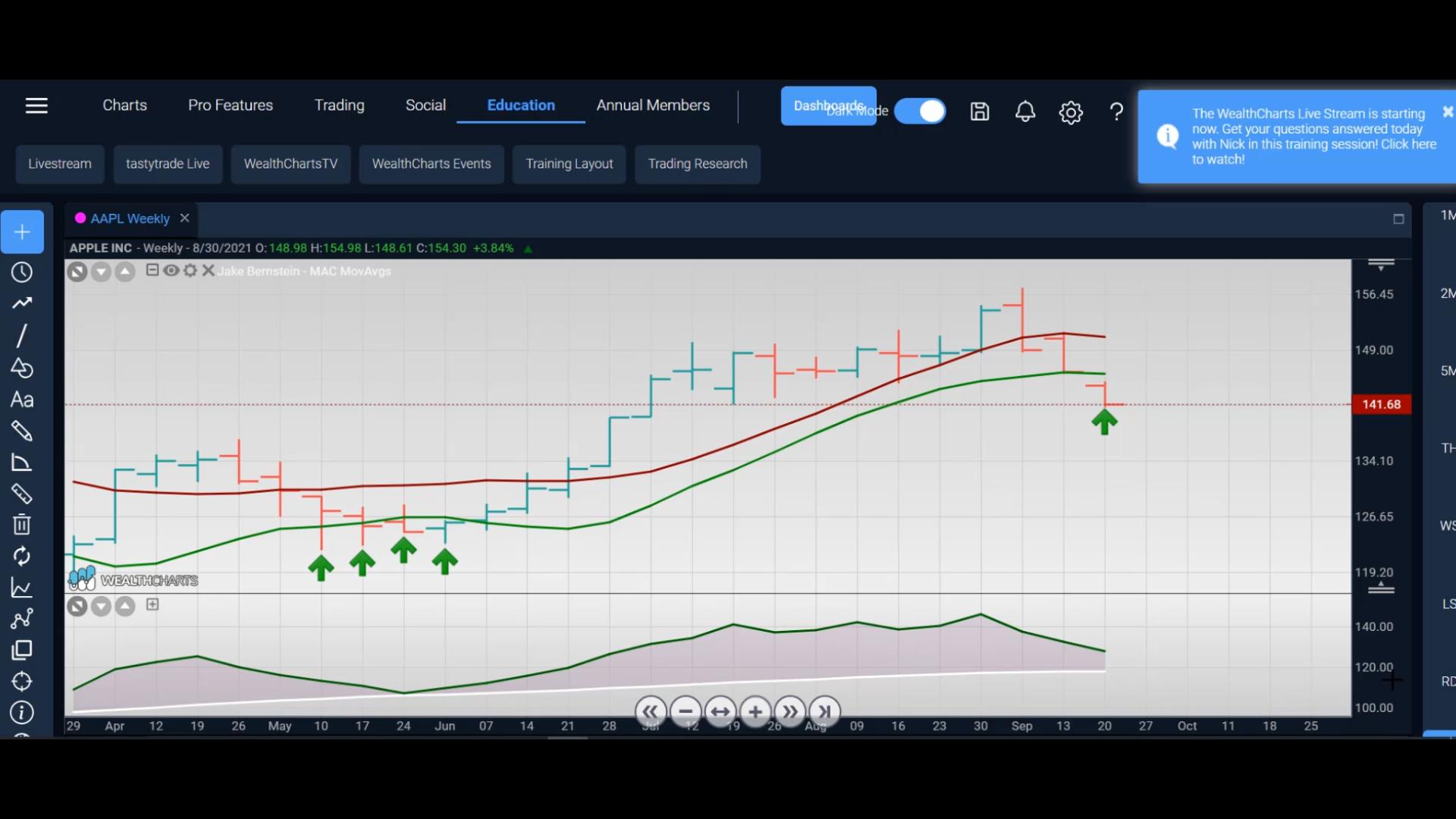Click the refresh chart icon
Viewport: 1456px width, 819px height.
[x=22, y=556]
